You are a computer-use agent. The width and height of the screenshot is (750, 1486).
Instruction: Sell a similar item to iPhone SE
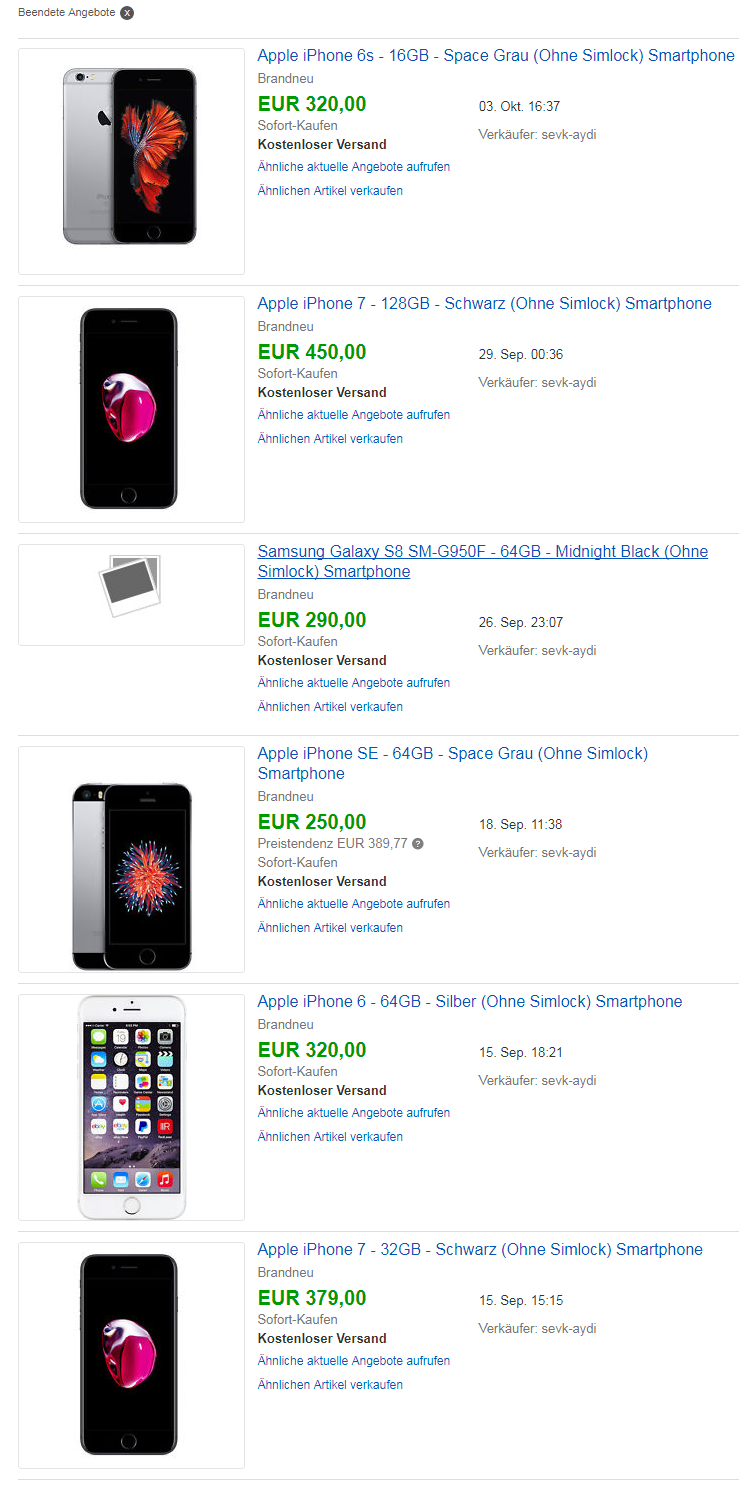coord(330,928)
